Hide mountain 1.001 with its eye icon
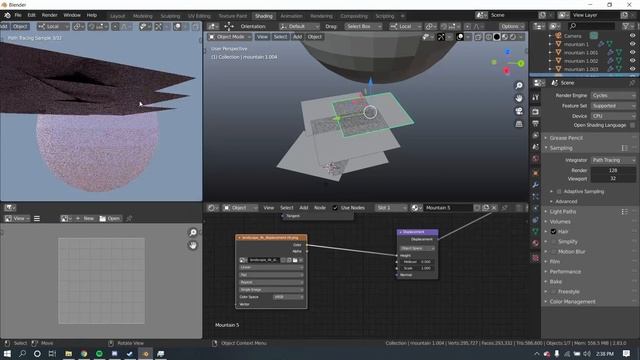 coord(632,53)
